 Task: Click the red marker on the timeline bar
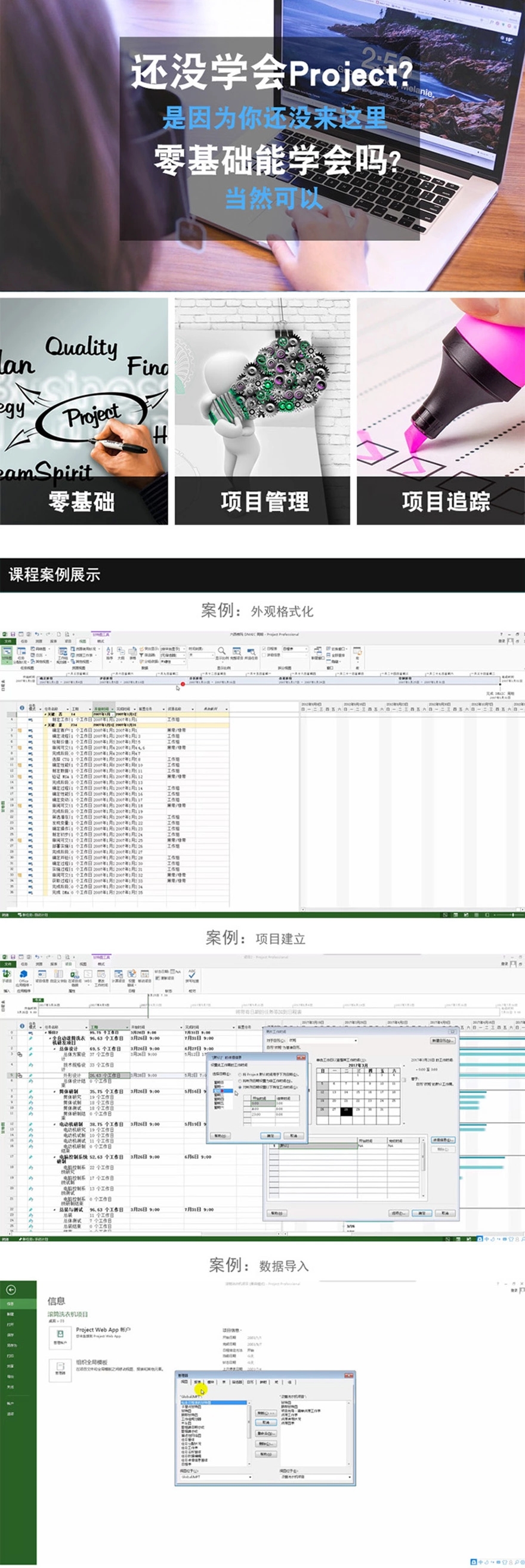[182, 684]
